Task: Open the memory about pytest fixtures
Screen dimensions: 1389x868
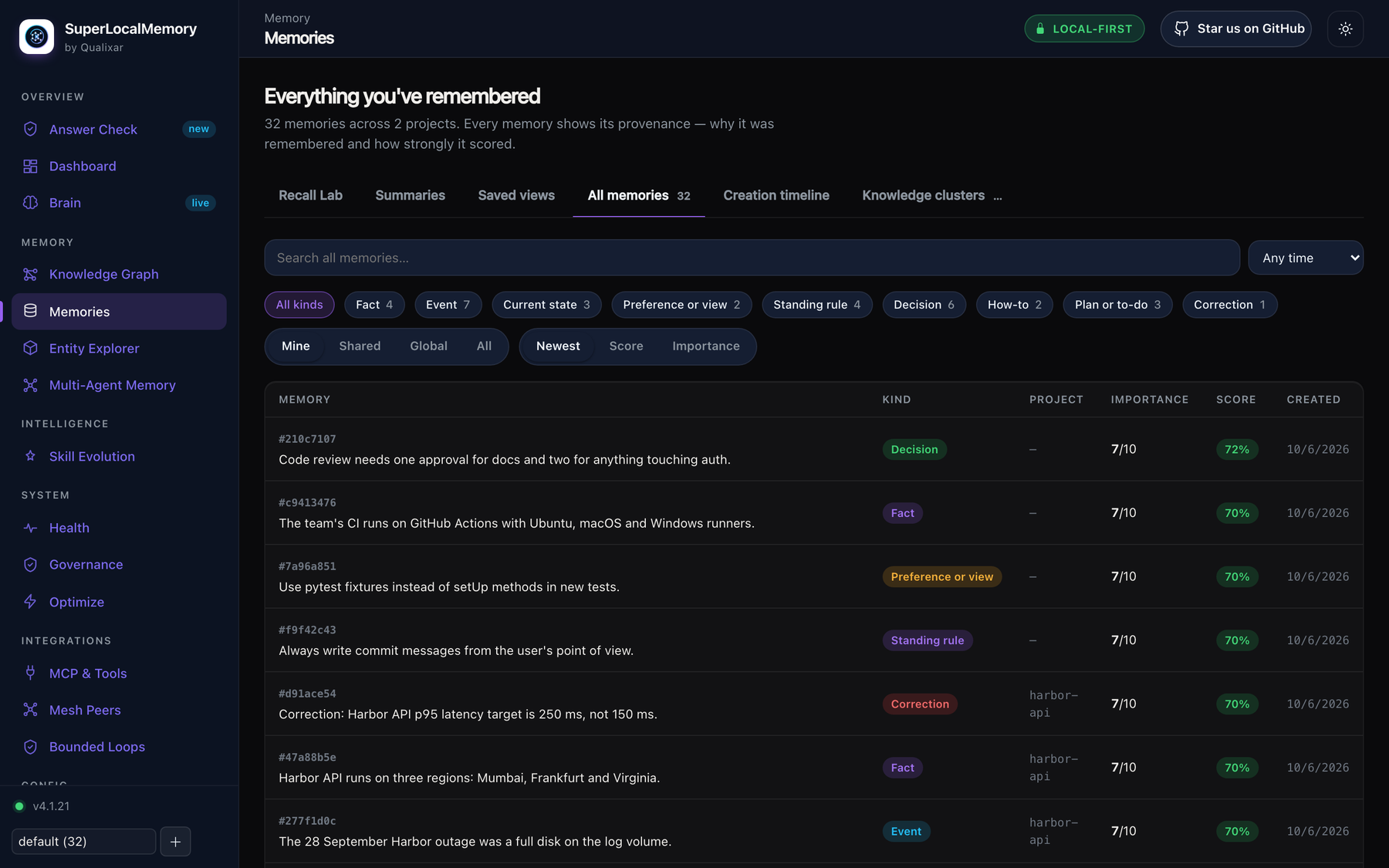Action: 813,576
